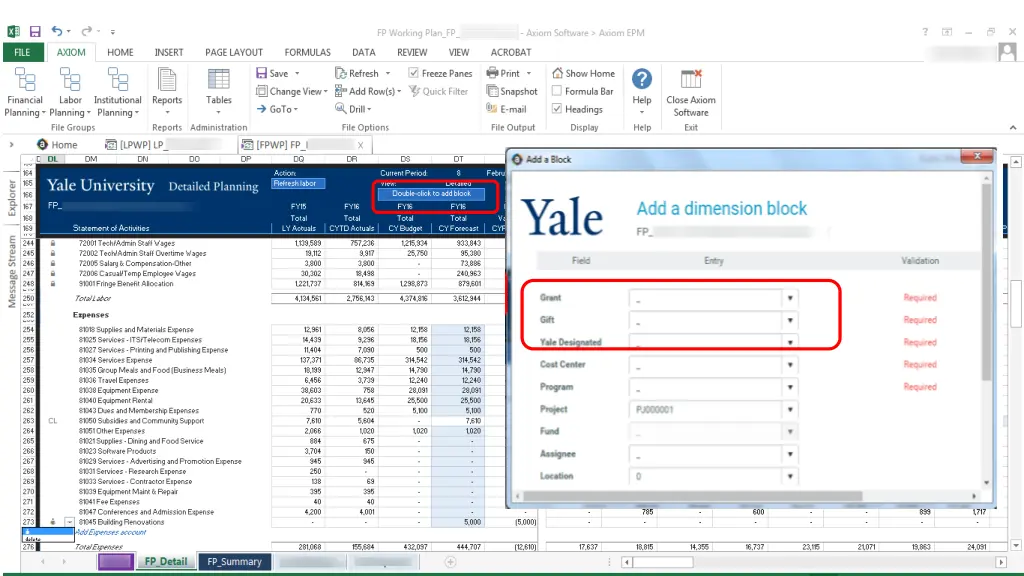Open the Program dropdown

[x=790, y=387]
